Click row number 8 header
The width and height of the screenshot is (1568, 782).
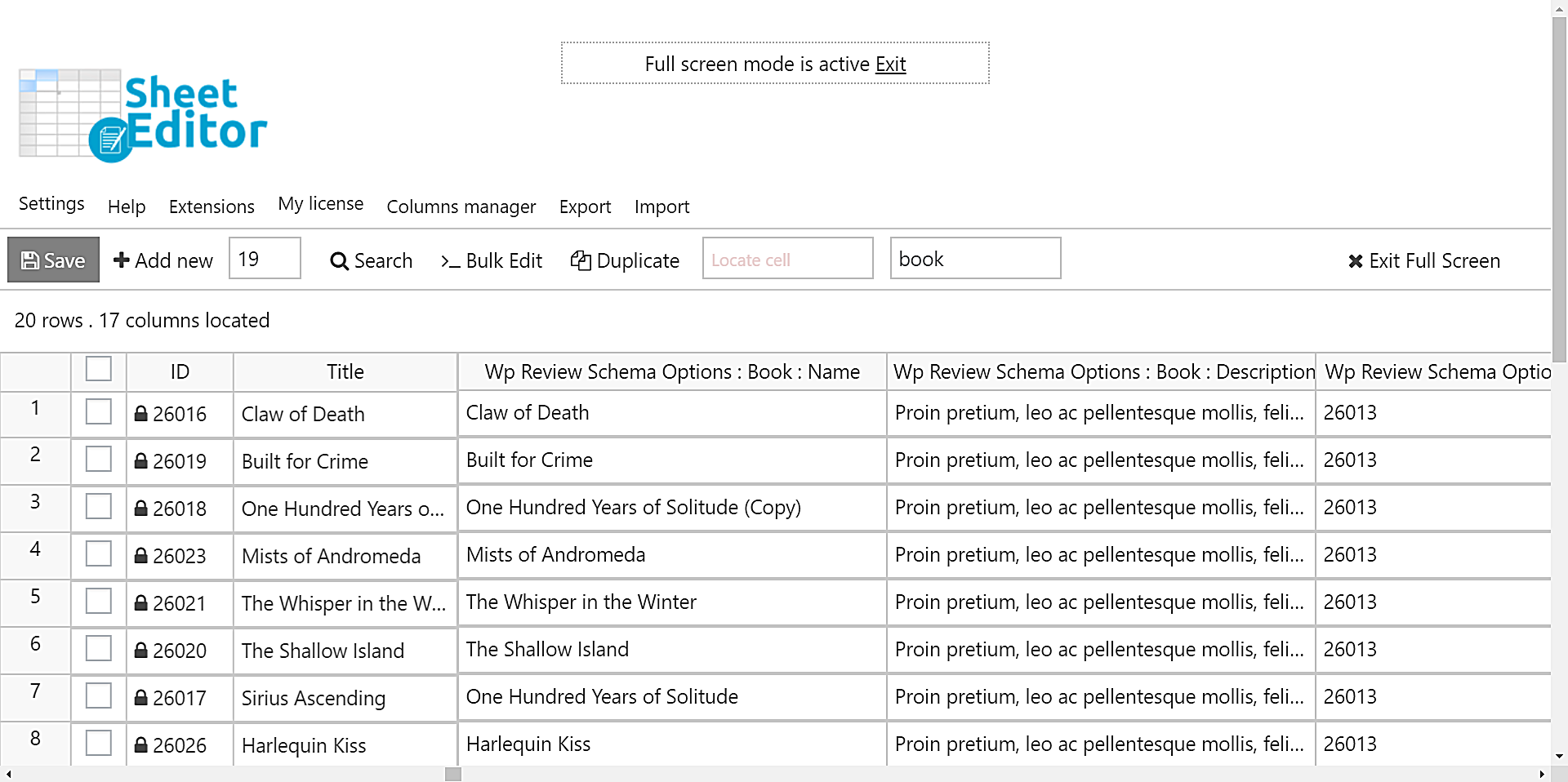(35, 744)
